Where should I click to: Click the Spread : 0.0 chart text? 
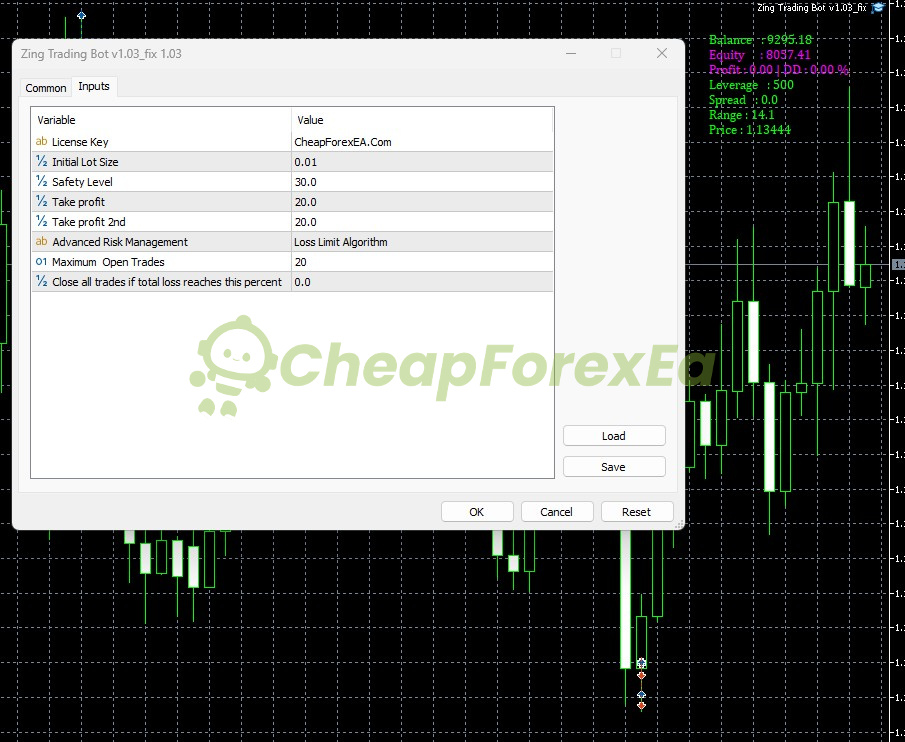[743, 100]
